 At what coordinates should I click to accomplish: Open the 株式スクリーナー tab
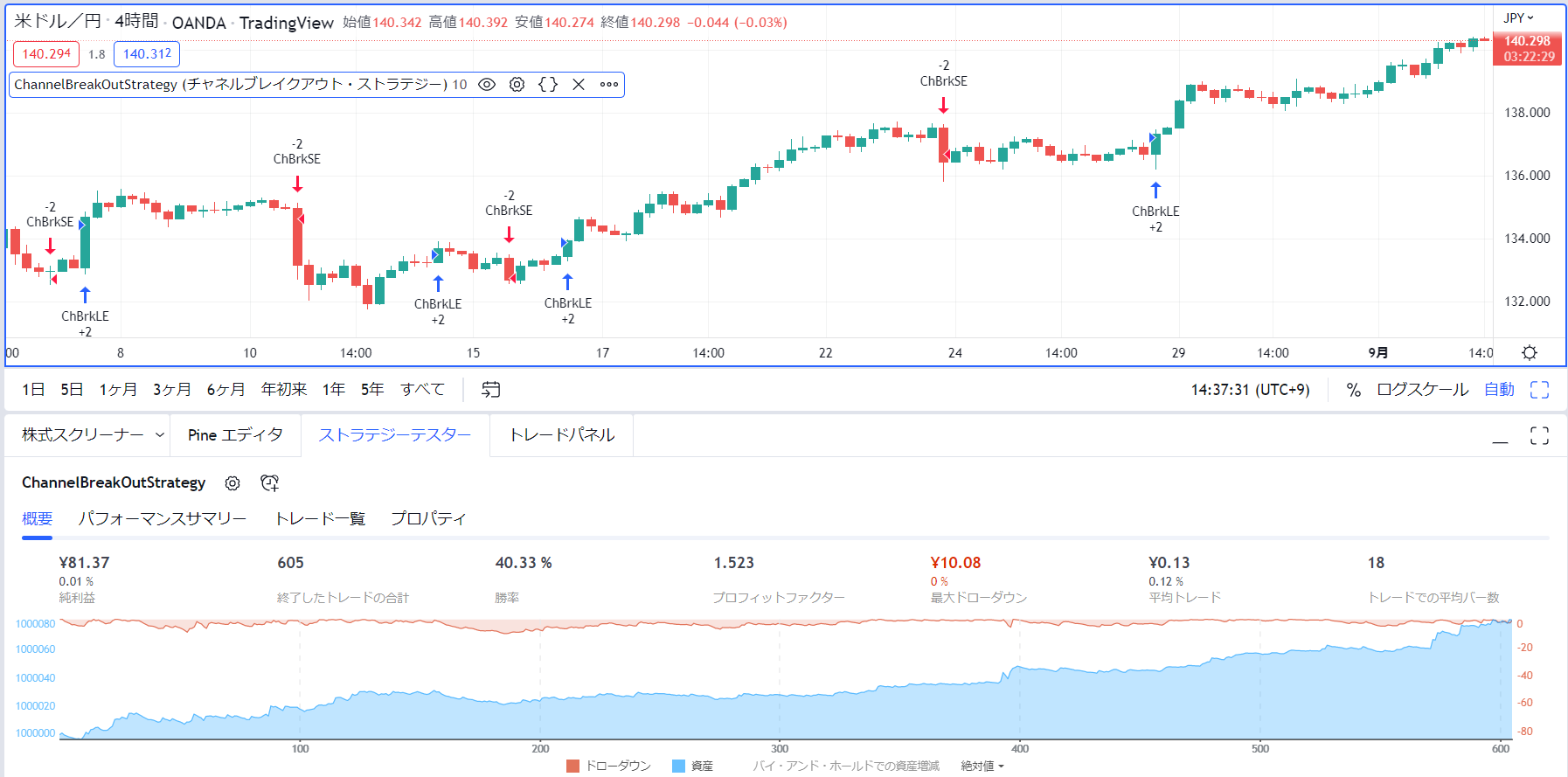pyautogui.click(x=83, y=435)
